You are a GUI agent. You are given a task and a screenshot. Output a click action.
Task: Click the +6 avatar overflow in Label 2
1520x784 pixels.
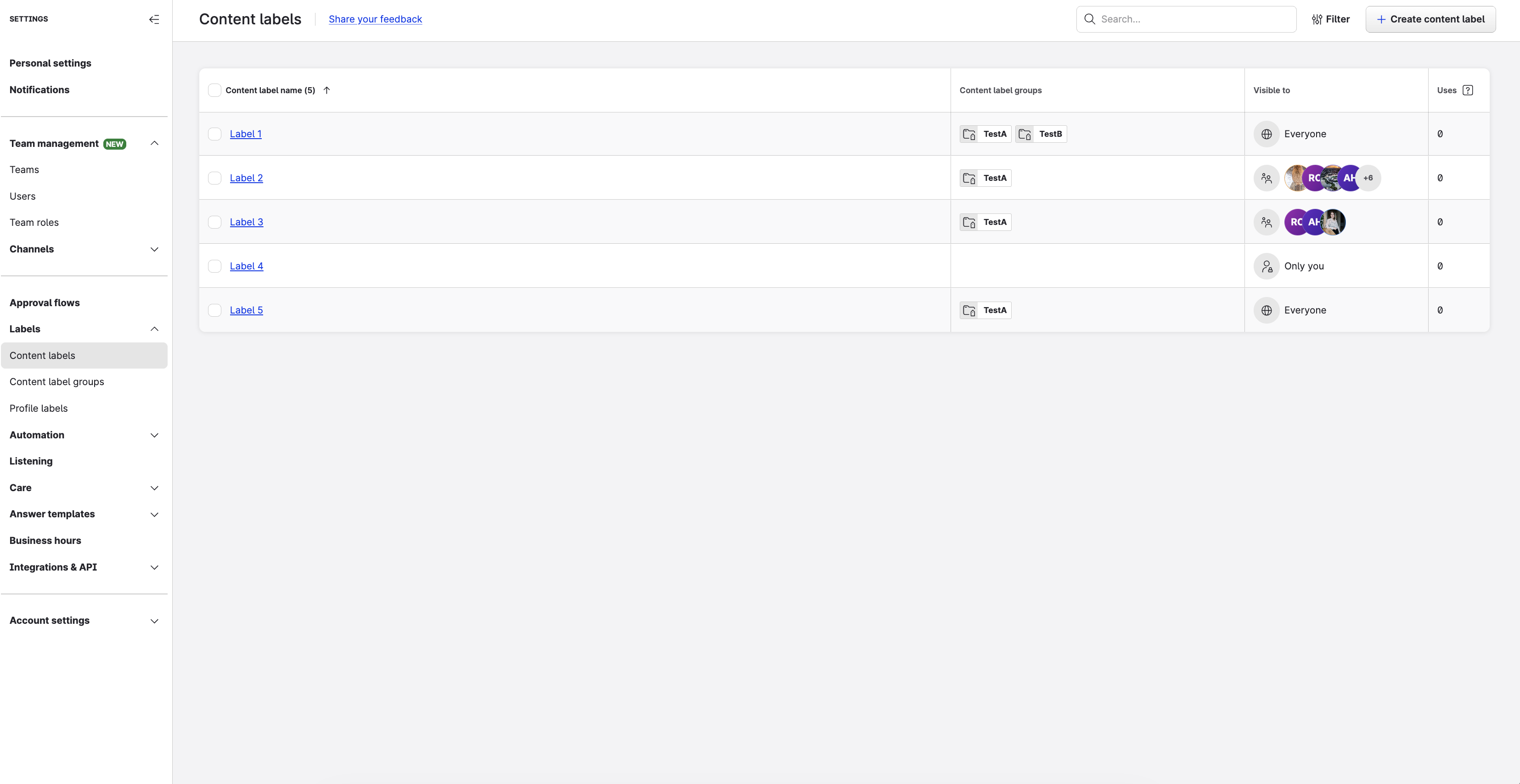pyautogui.click(x=1368, y=178)
